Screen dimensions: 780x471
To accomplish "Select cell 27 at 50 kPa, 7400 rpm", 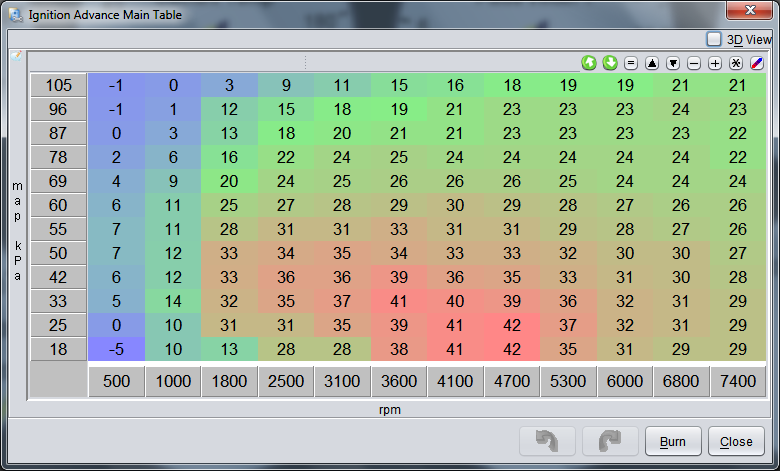I will tap(738, 253).
